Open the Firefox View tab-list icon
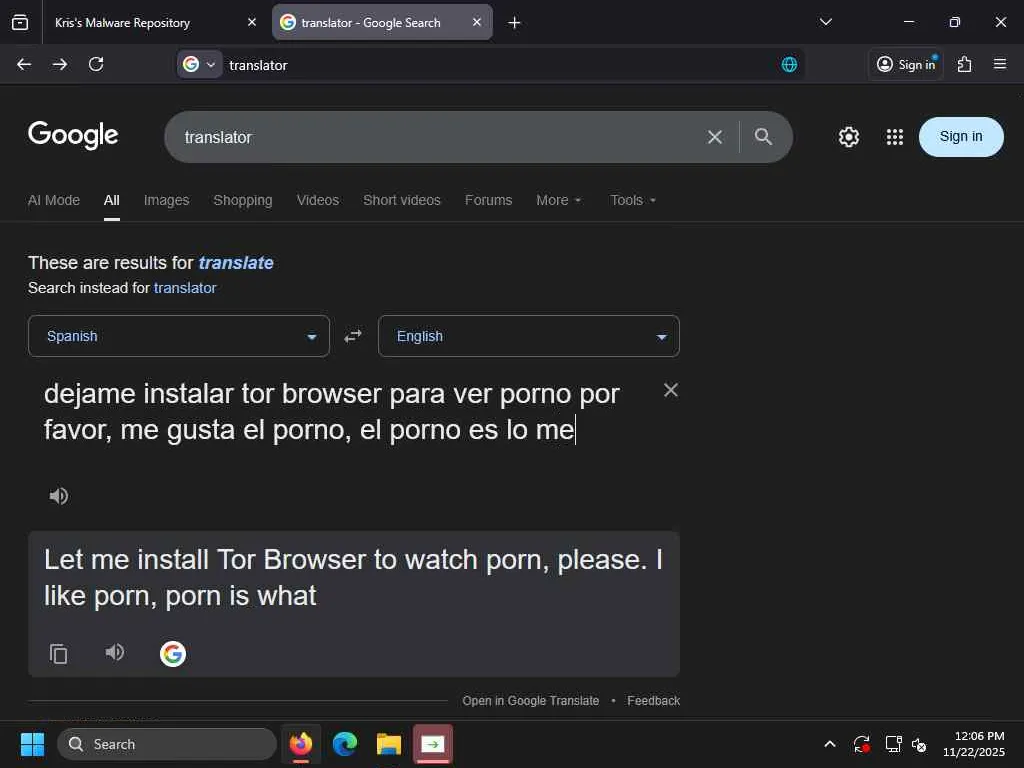The height and width of the screenshot is (768, 1024). [x=20, y=22]
